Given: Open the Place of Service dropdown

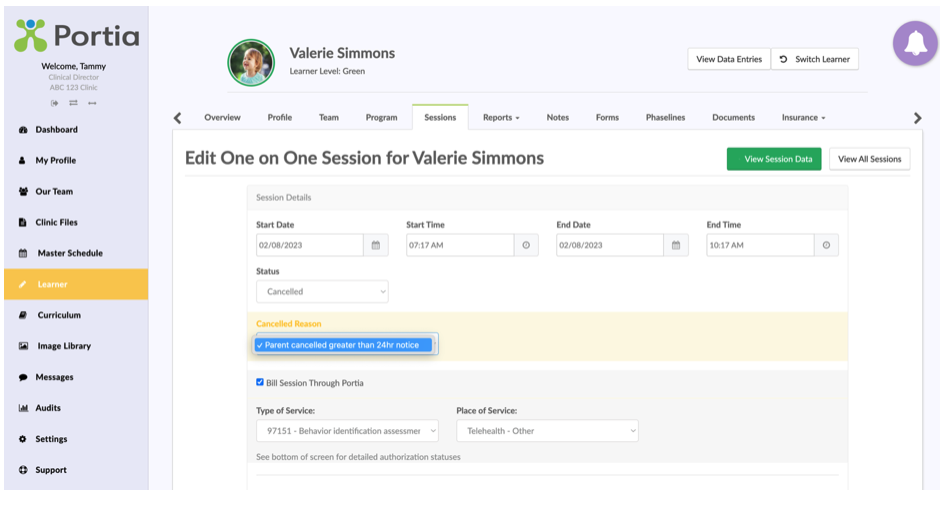Looking at the screenshot, I should tap(547, 431).
